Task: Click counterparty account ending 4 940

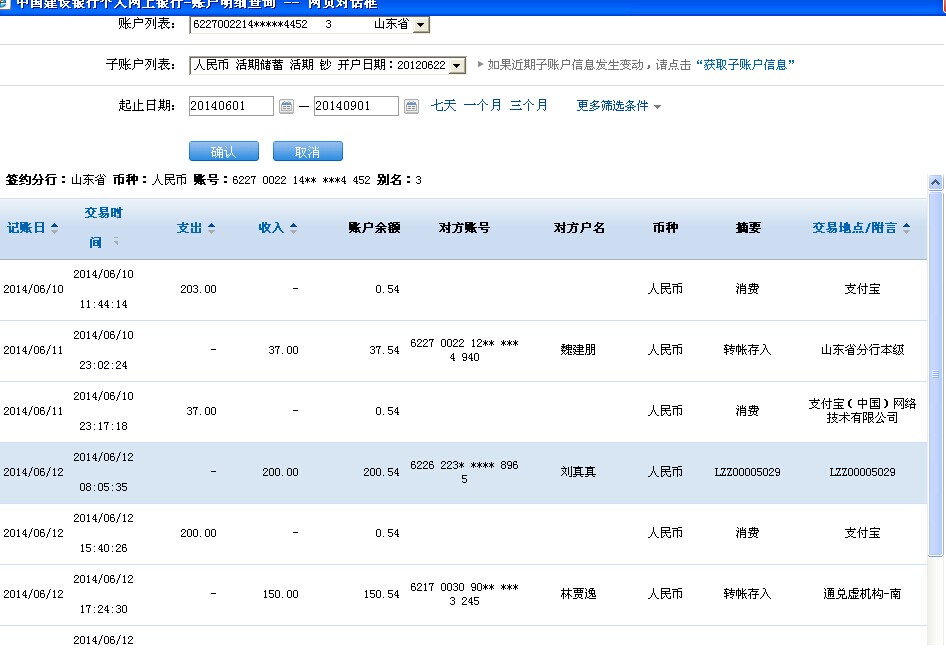Action: 464,350
